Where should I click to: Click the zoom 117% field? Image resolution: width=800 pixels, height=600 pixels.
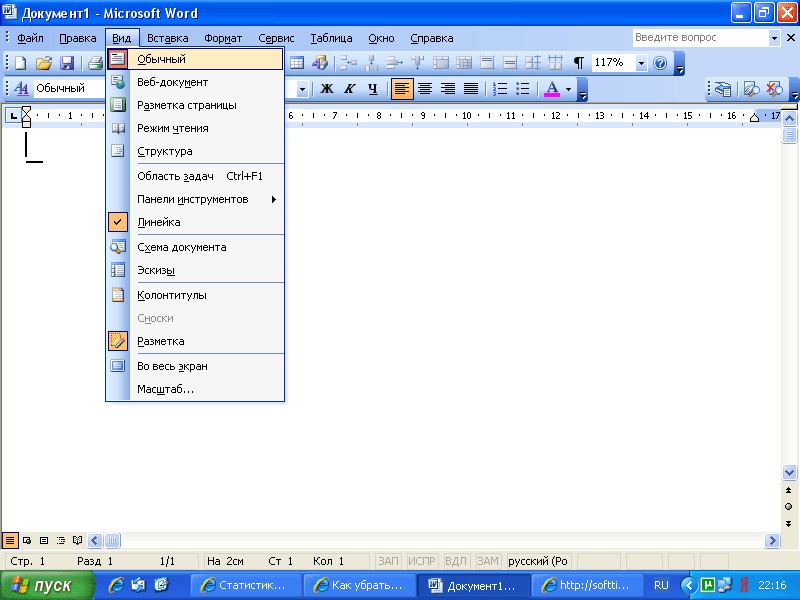[x=613, y=63]
